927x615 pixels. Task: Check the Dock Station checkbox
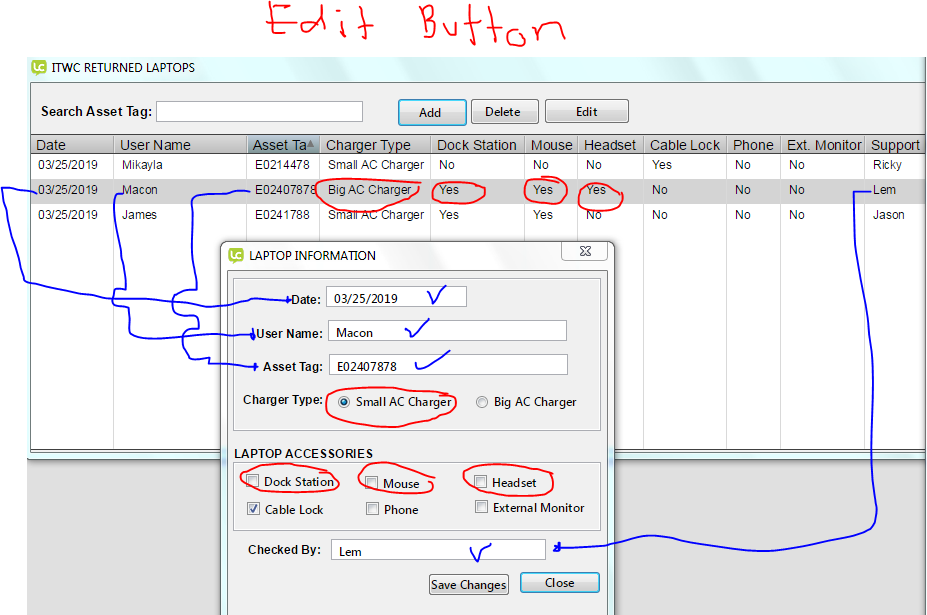click(x=254, y=482)
